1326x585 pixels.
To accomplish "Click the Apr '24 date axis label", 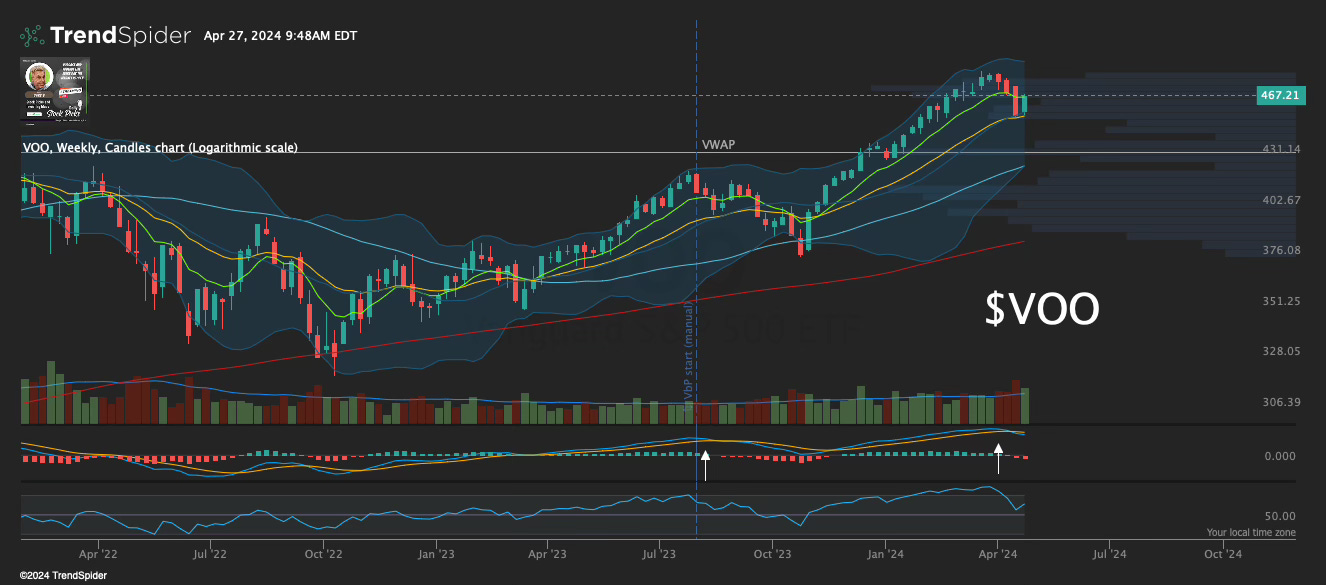I will 996,552.
